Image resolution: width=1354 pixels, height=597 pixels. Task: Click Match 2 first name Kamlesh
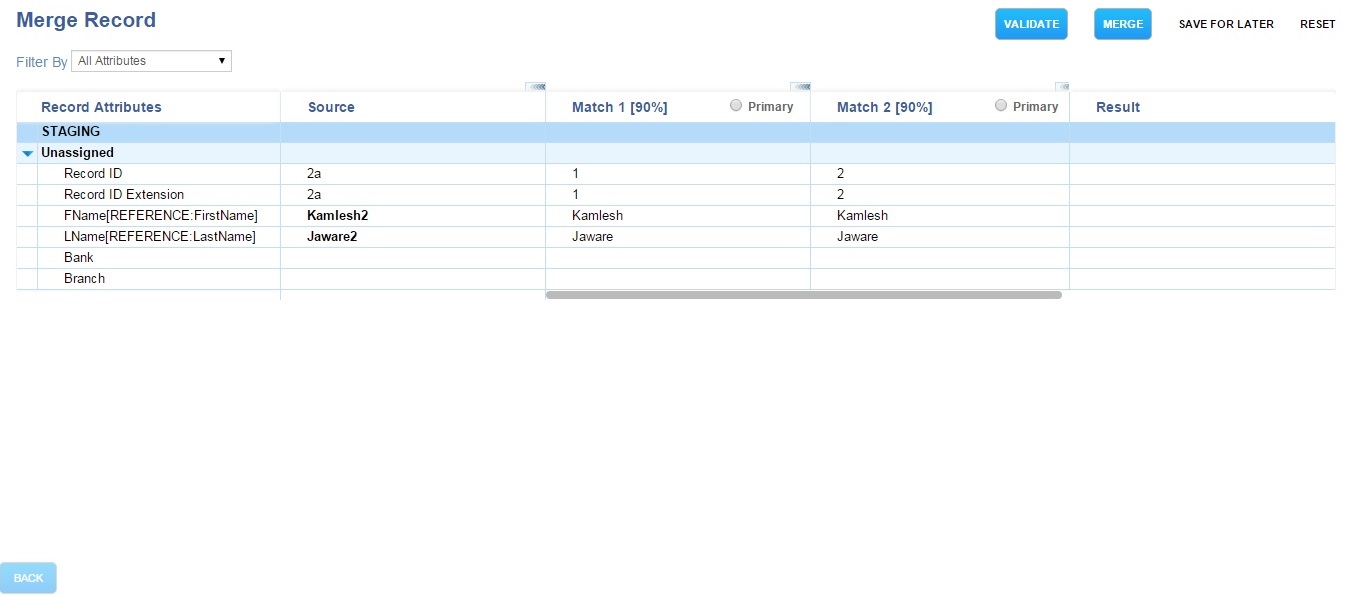pyautogui.click(x=862, y=216)
